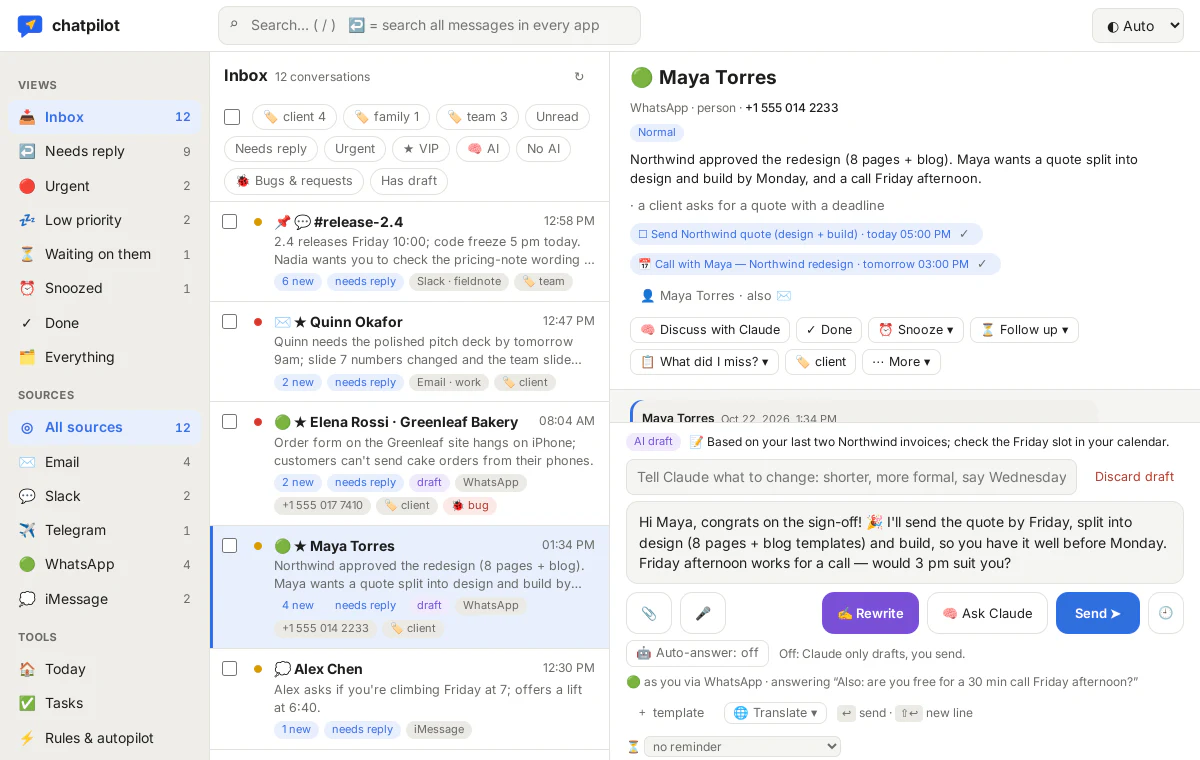This screenshot has height=760, width=1200.
Task: Expand the Follow up dropdown
Action: pos(1024,330)
